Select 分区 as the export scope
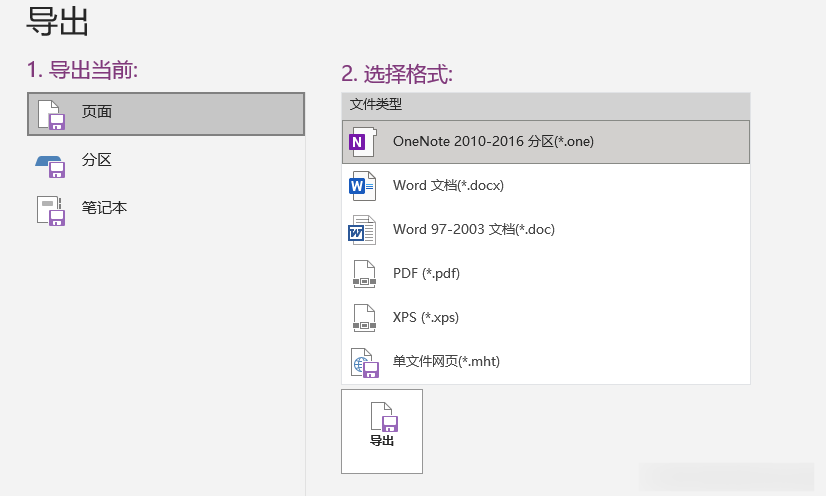826x496 pixels. (97, 160)
